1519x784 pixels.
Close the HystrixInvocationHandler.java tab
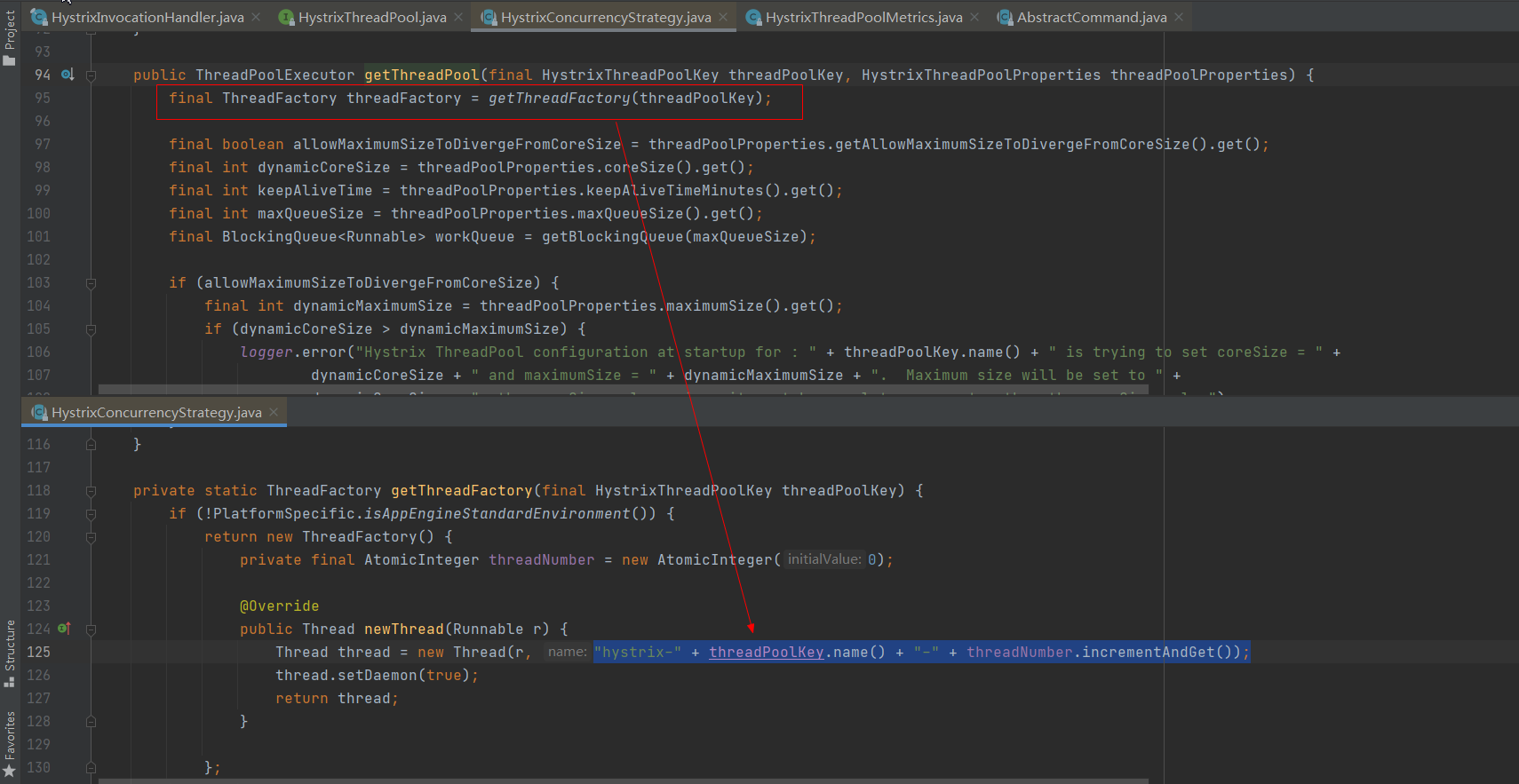coord(256,17)
